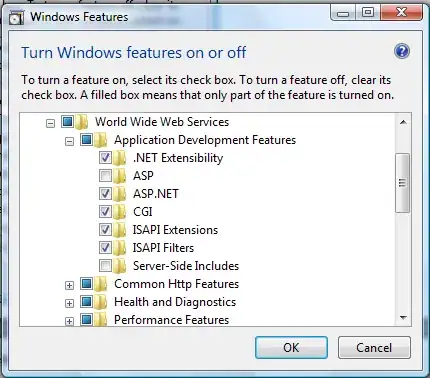Select the Application Development Features label
This screenshot has width=430, height=378.
tap(205, 140)
